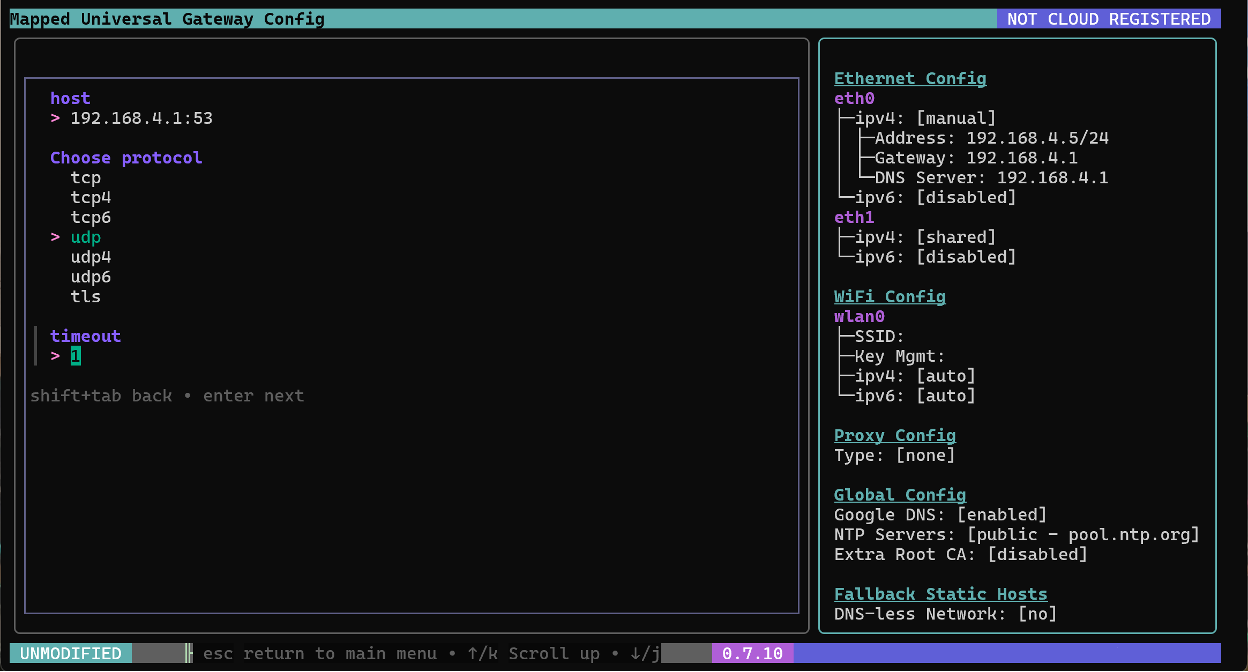Select the SSID row under wlan0
The width and height of the screenshot is (1248, 672).
(880, 337)
